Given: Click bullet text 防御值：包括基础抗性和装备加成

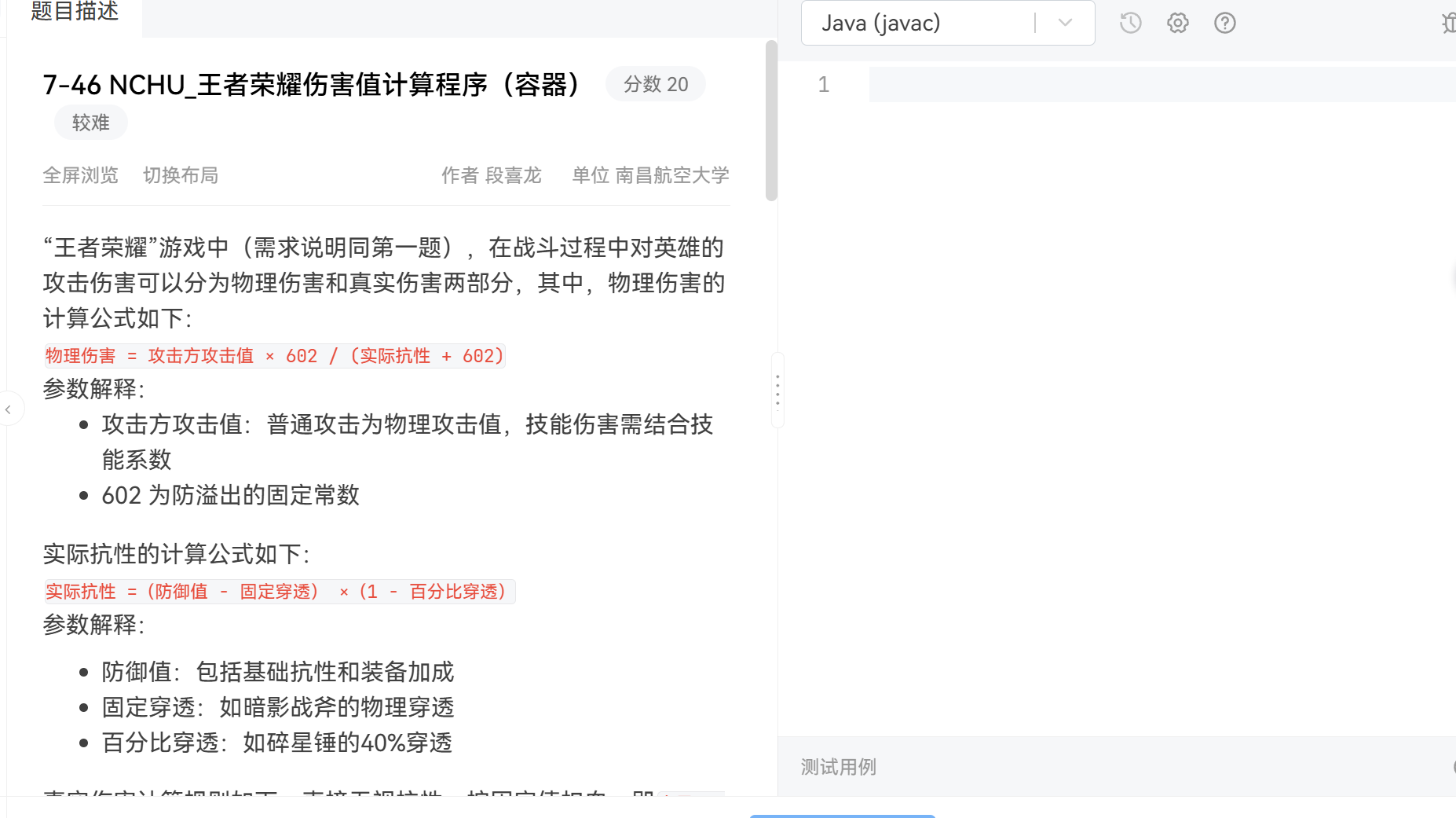Looking at the screenshot, I should click(x=278, y=672).
